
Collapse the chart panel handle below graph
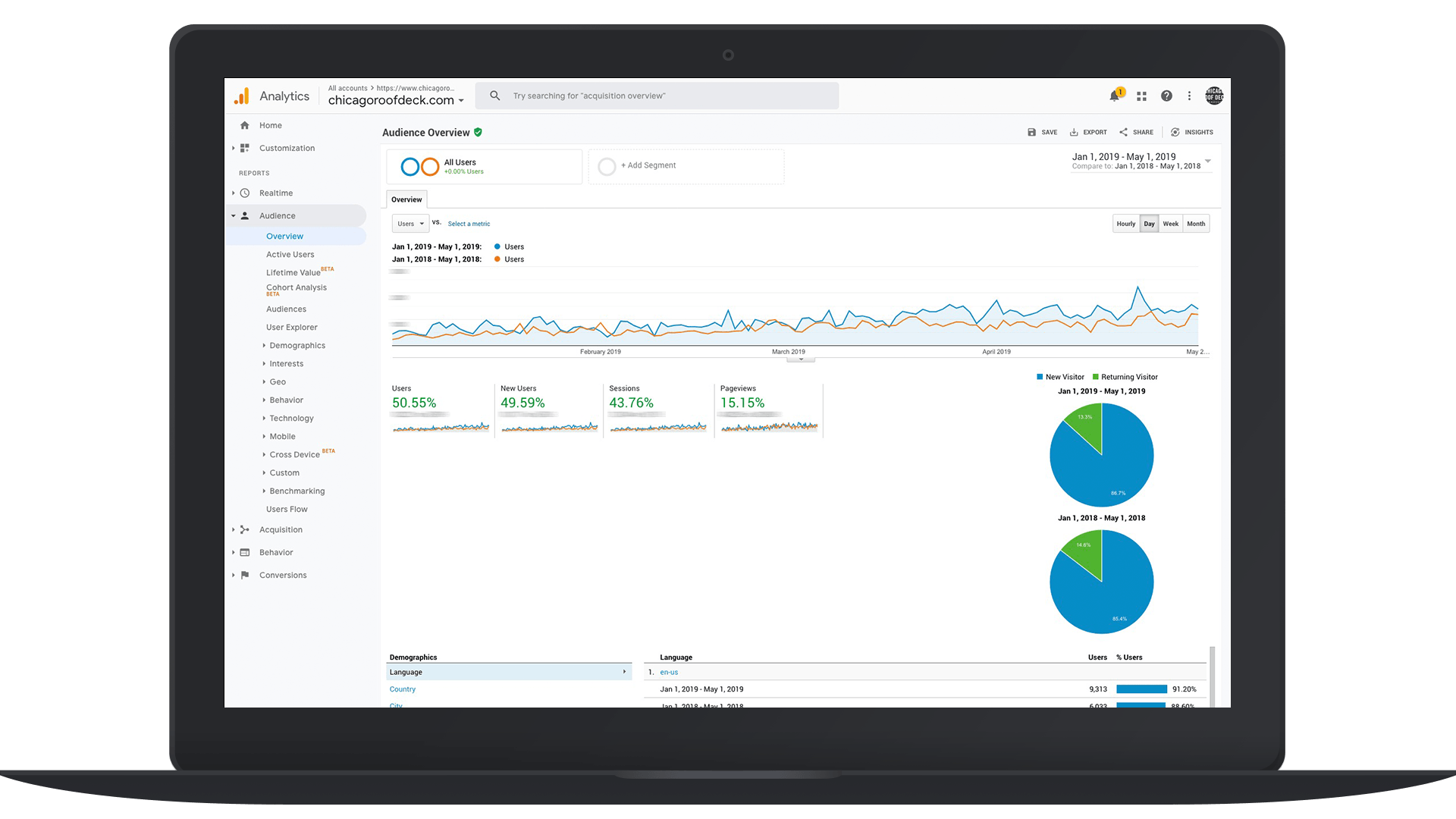801,359
